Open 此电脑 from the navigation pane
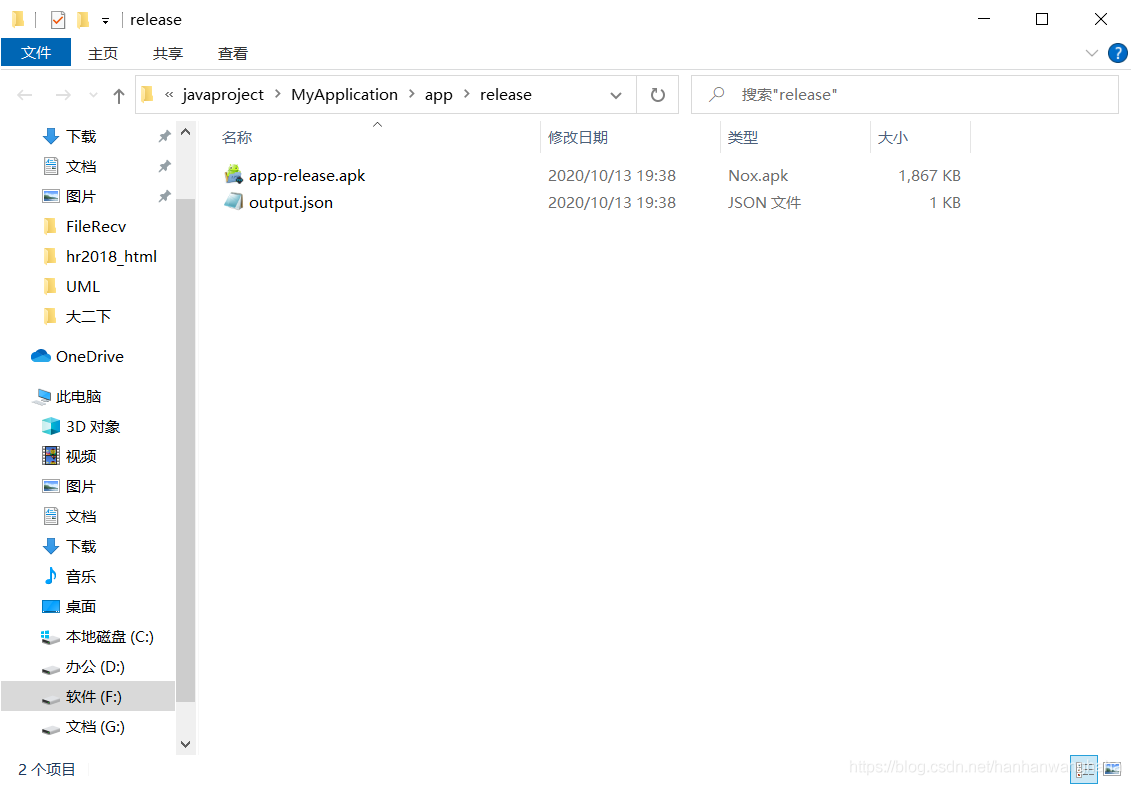 (81, 396)
